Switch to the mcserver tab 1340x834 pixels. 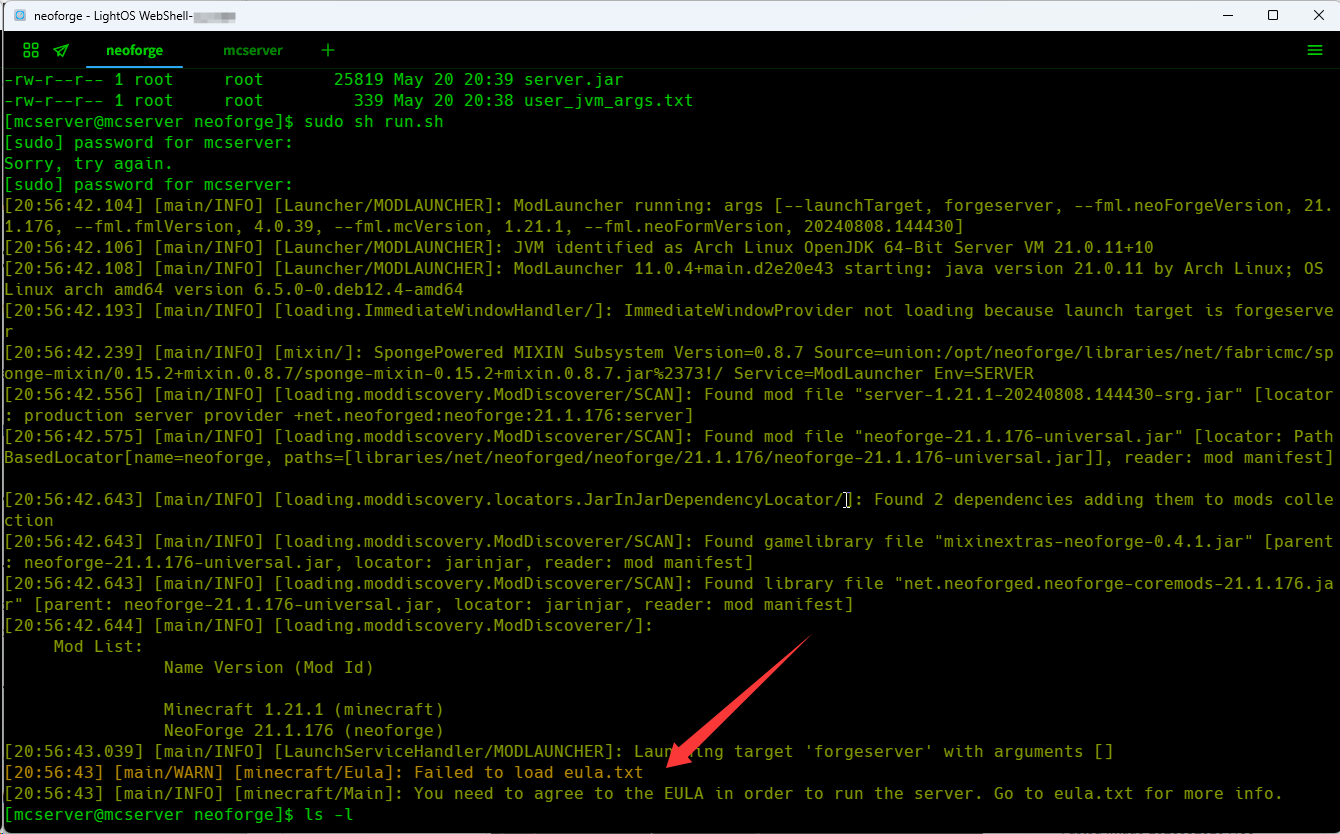253,50
